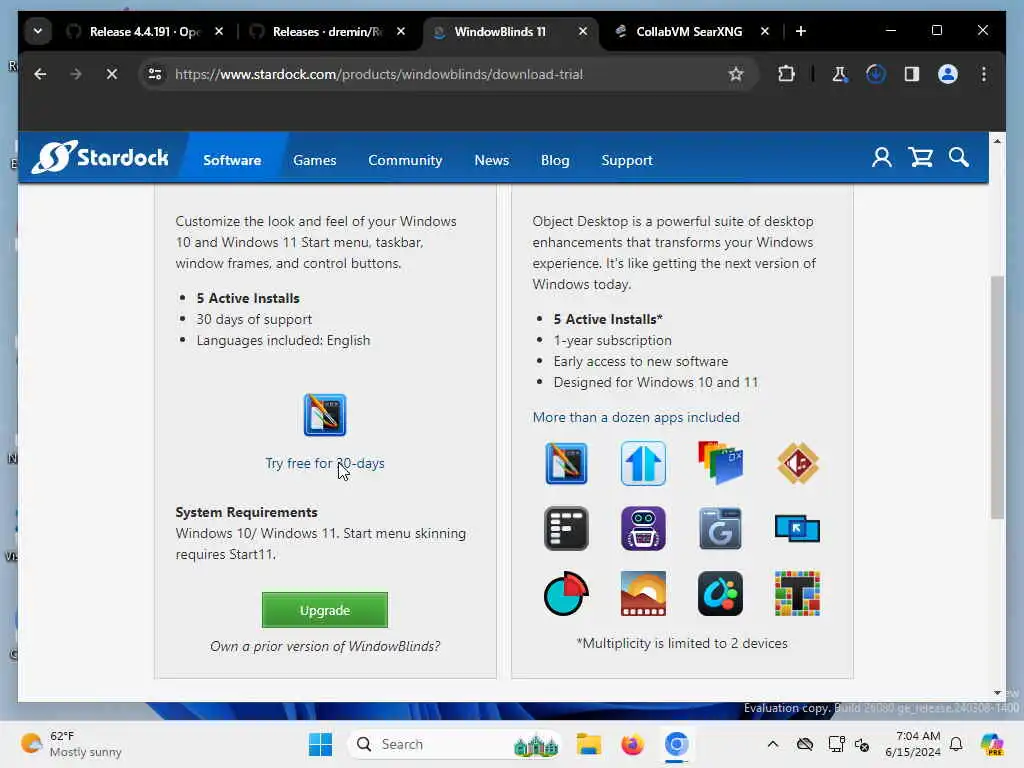The image size is (1024, 768).
Task: Open the Windows Start menu
Action: (x=320, y=744)
